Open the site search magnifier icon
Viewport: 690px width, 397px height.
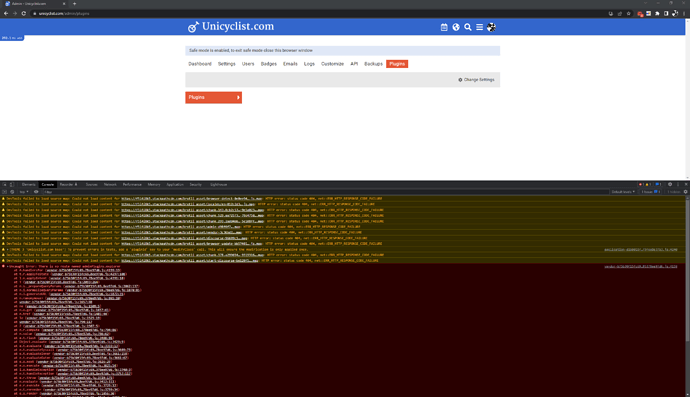click(x=468, y=27)
